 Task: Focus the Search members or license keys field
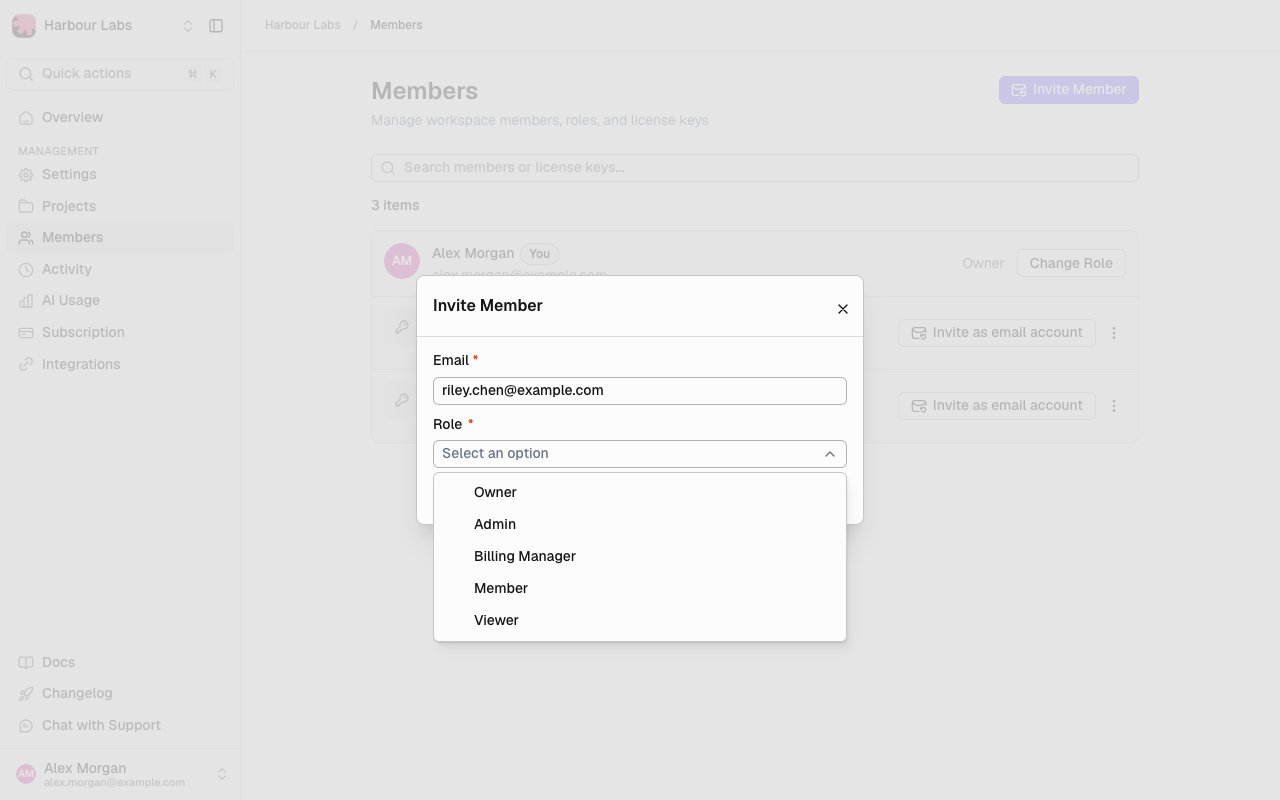click(x=755, y=168)
